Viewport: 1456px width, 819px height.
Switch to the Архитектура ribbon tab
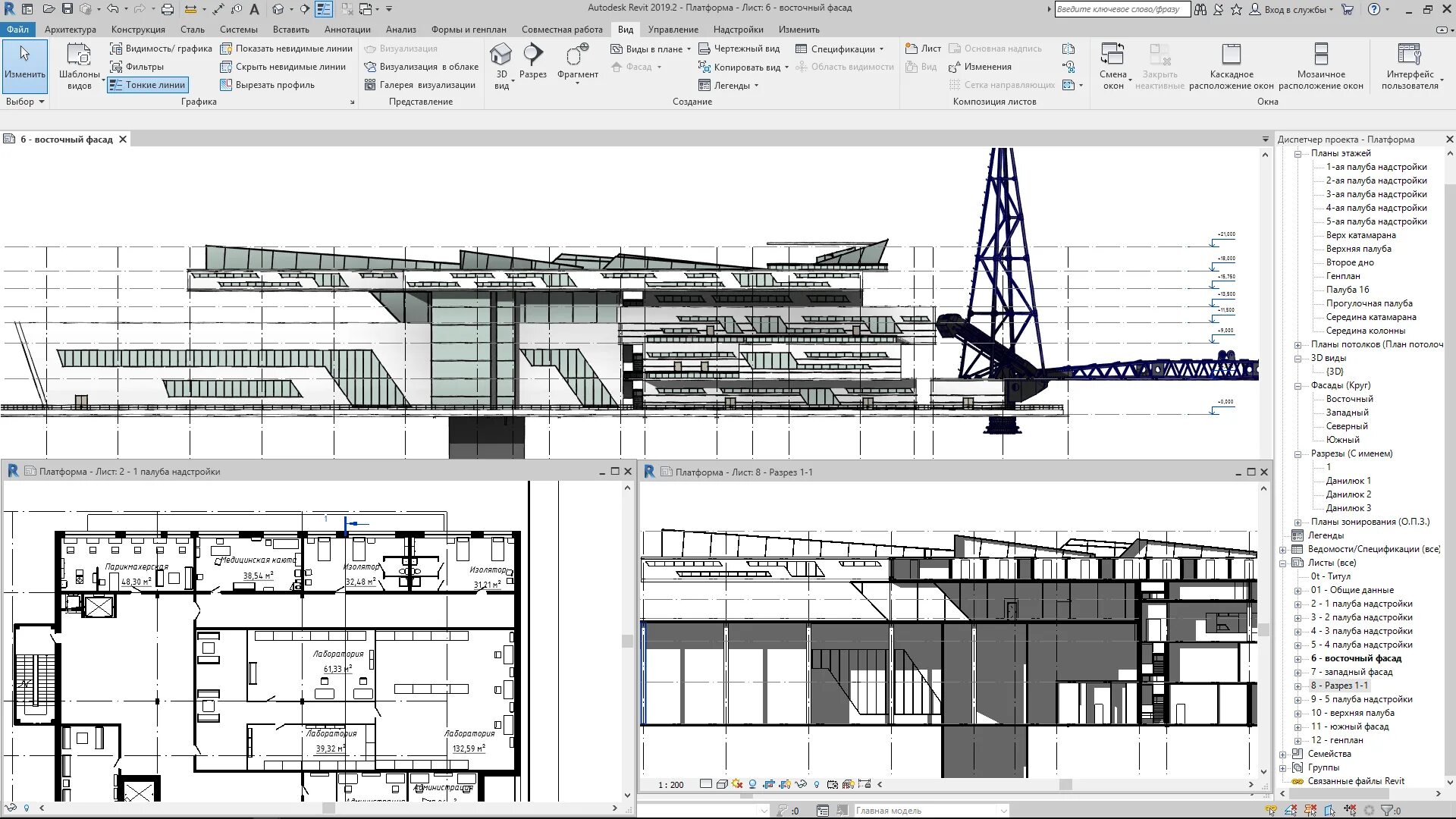click(x=71, y=30)
